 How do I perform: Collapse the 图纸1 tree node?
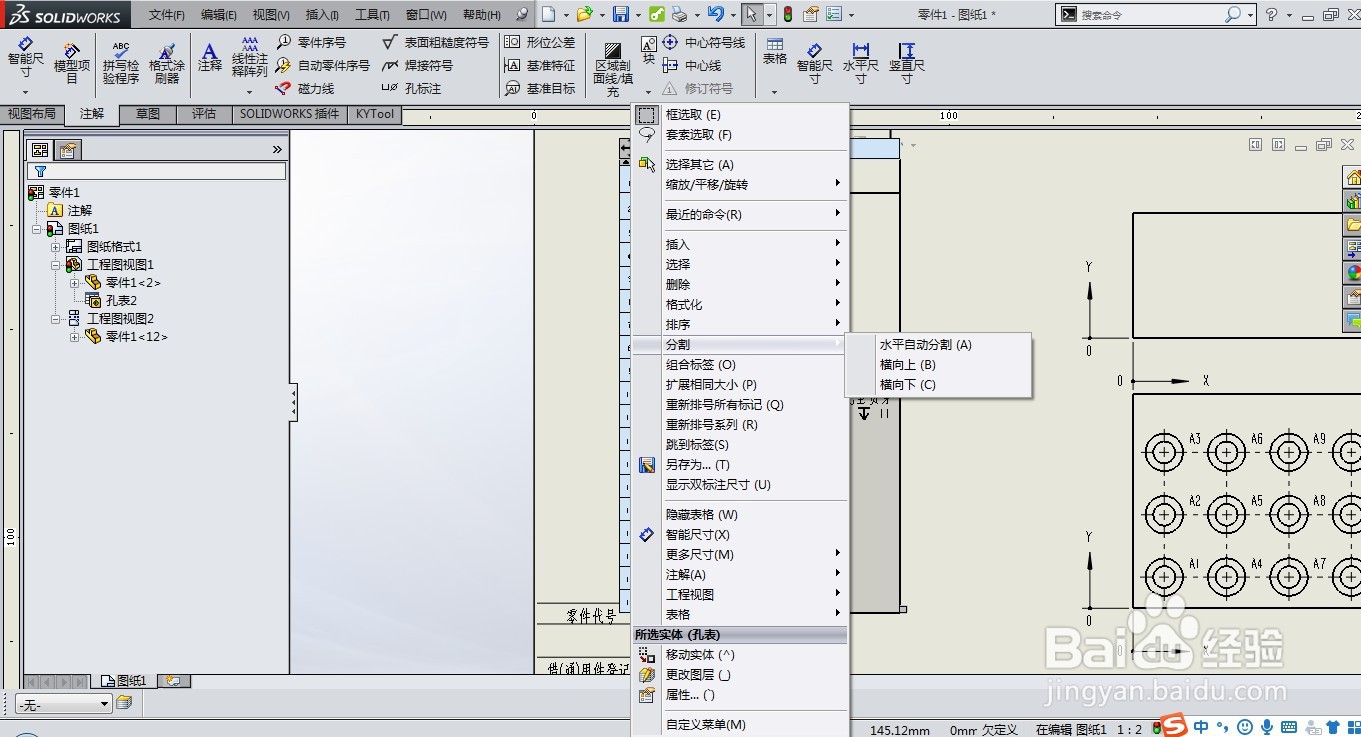point(37,229)
